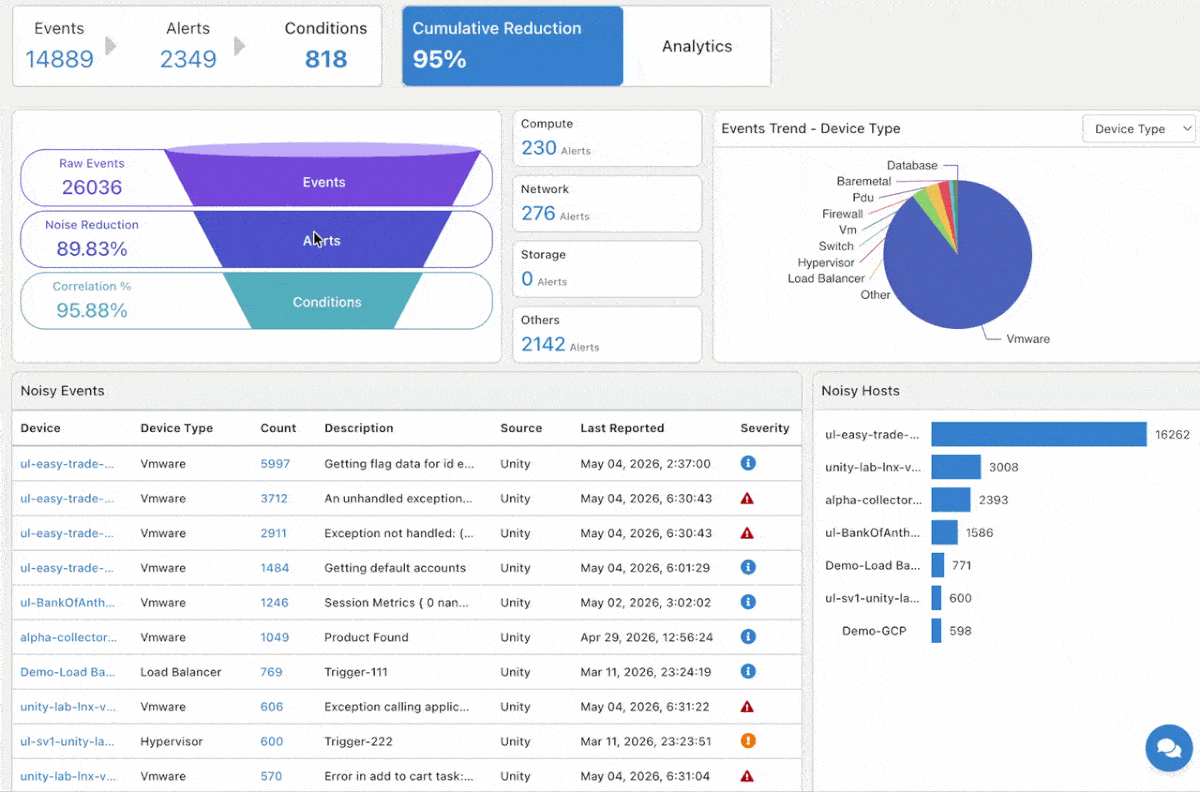Screen dimensions: 1200x792
Task: Click the Load Balancer device type cell
Action: coord(180,672)
